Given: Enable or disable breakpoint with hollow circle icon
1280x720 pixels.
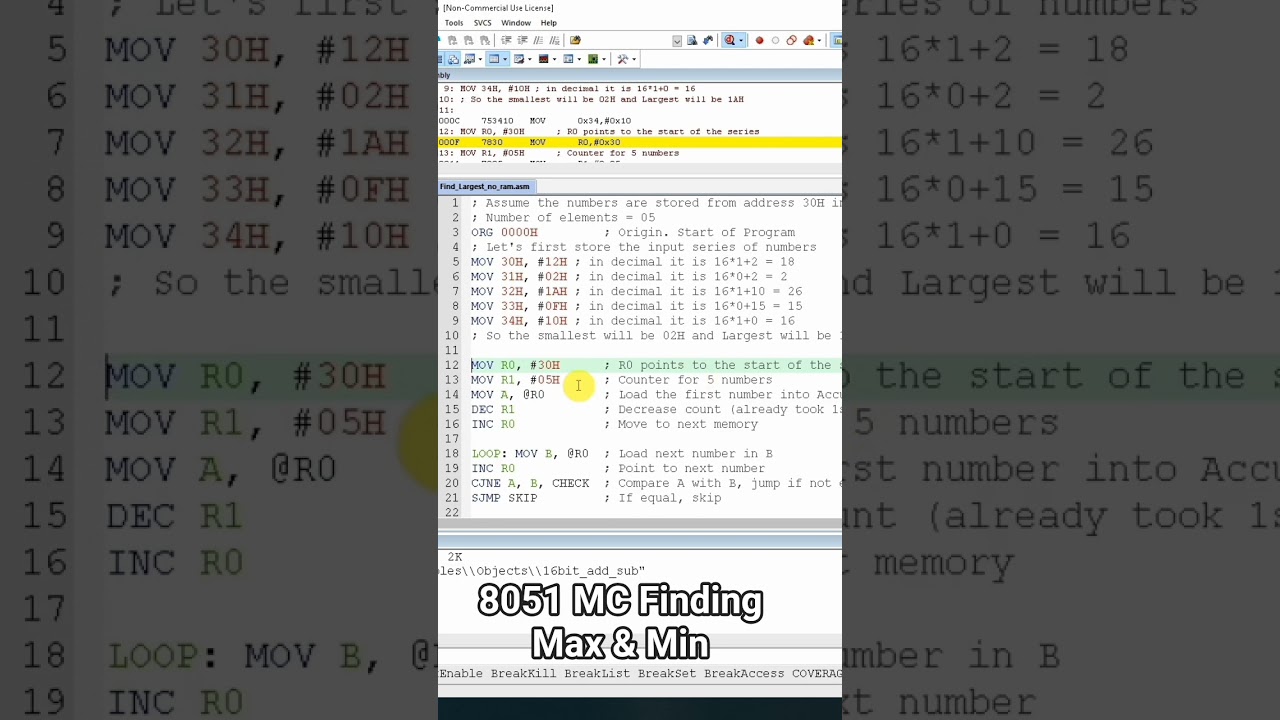Looking at the screenshot, I should 775,40.
